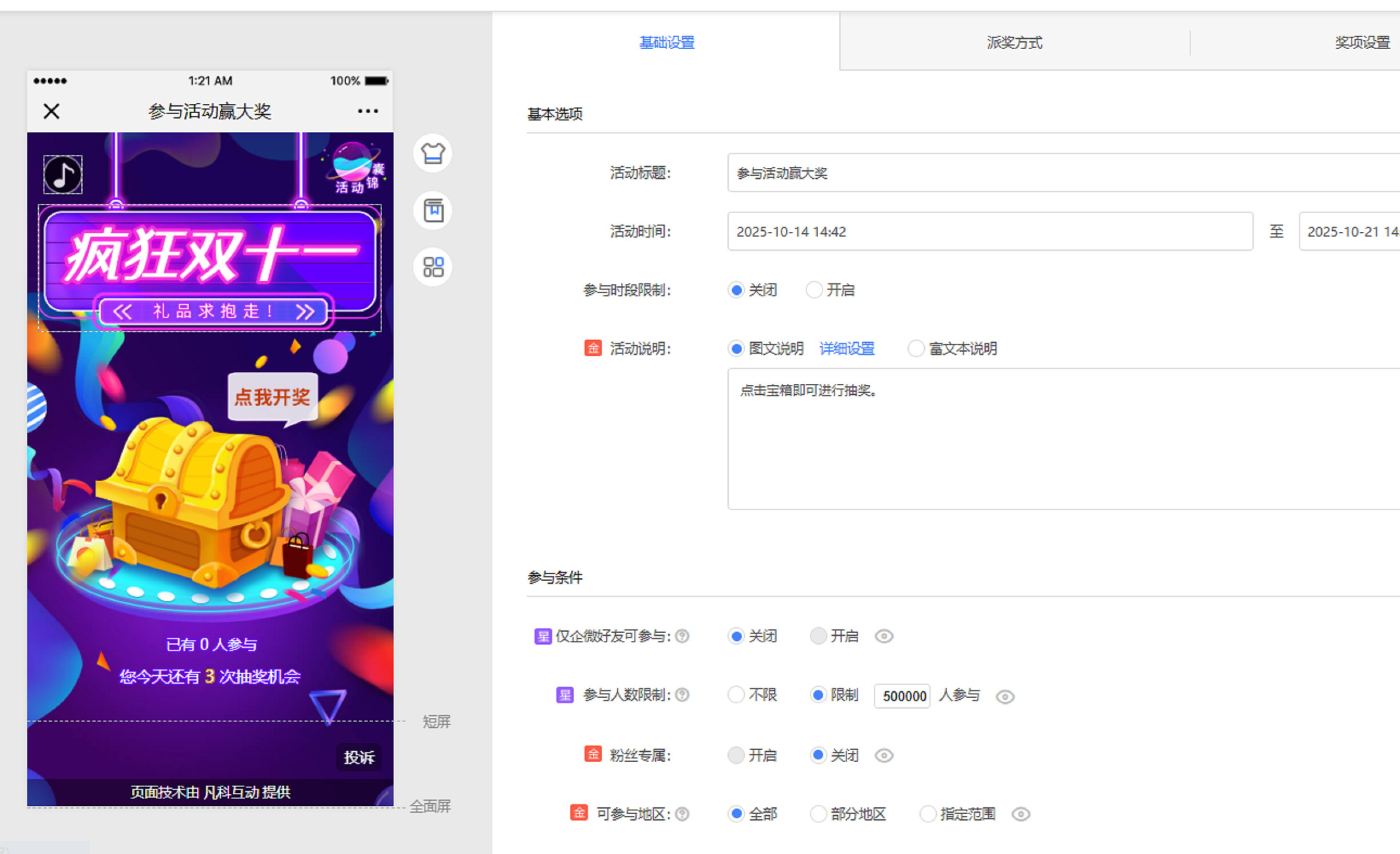This screenshot has height=854, width=1400.
Task: Open the three-dots menu in phone preview
Action: (x=368, y=111)
